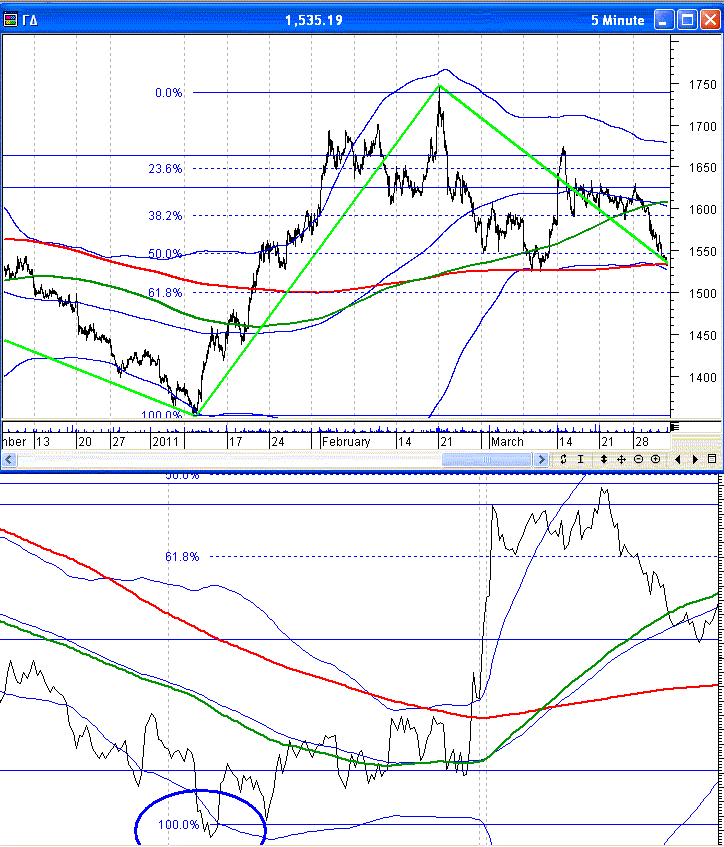
Task: Shift chart right with black arrow
Action: tap(695, 459)
